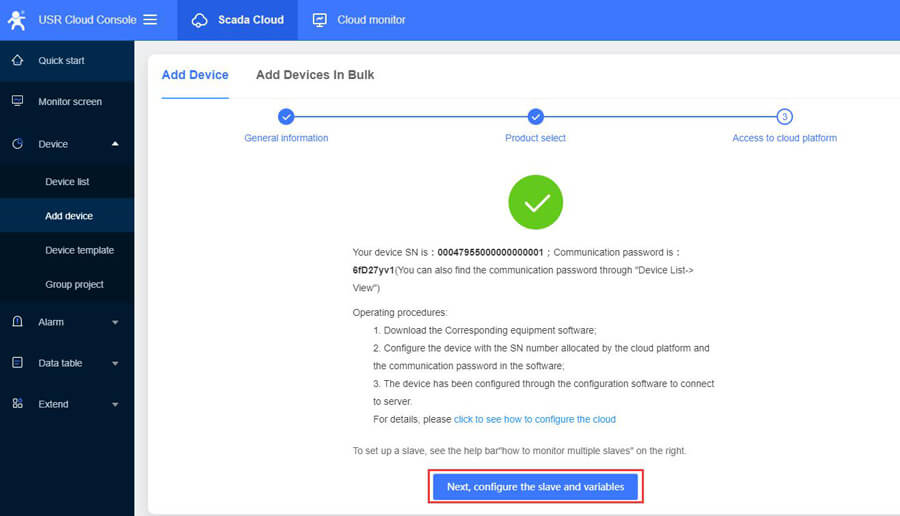Expand the Data table menu arrow
This screenshot has height=516, width=900.
[115, 363]
